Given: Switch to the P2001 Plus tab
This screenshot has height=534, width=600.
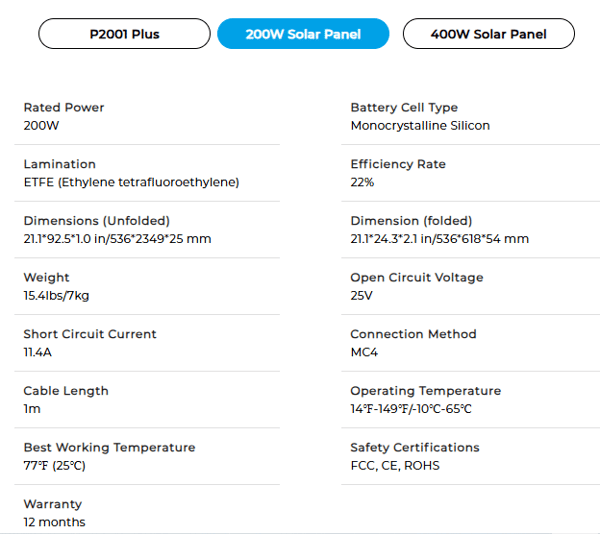Looking at the screenshot, I should (x=124, y=34).
